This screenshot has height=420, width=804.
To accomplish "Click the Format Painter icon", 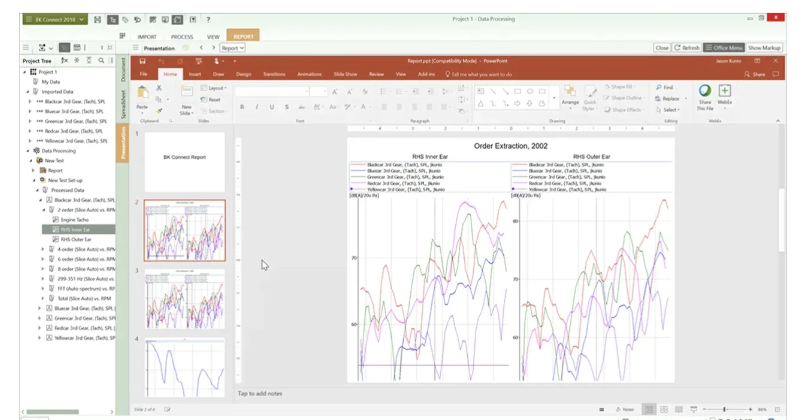I will [x=159, y=110].
